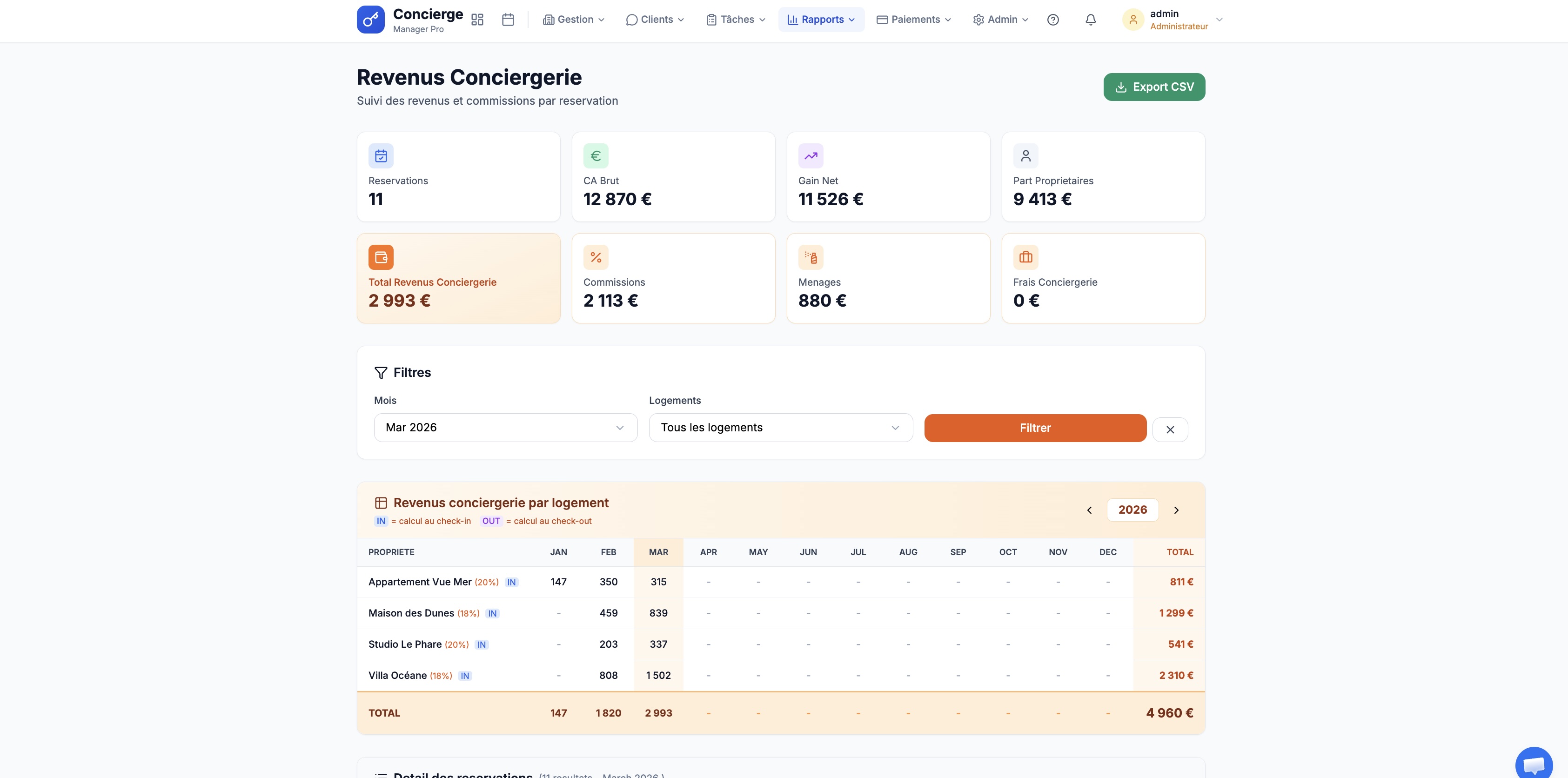
Task: Click the briefcase icon on Frais Conciergerie
Action: pos(1025,257)
